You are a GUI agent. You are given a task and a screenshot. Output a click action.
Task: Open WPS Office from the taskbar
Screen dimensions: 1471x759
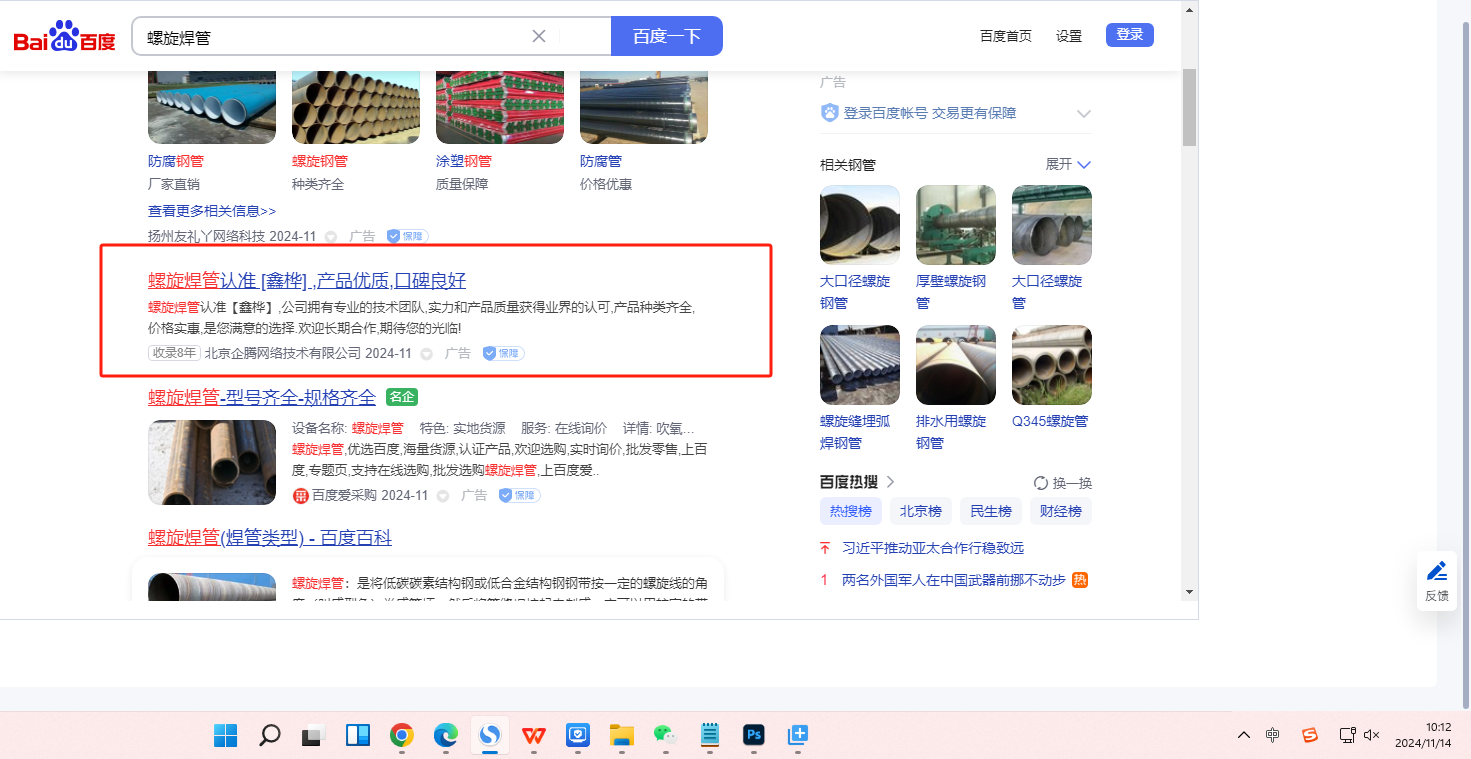pos(534,736)
